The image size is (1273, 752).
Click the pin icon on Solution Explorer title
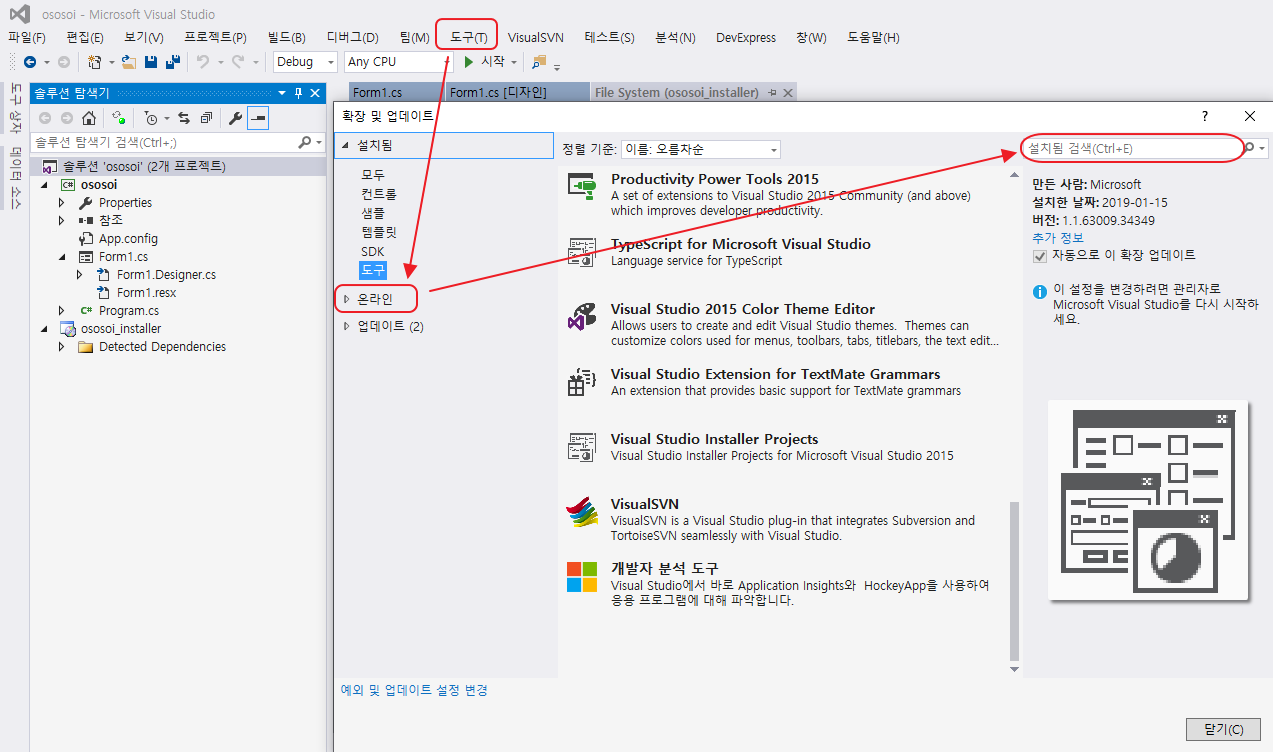click(298, 93)
